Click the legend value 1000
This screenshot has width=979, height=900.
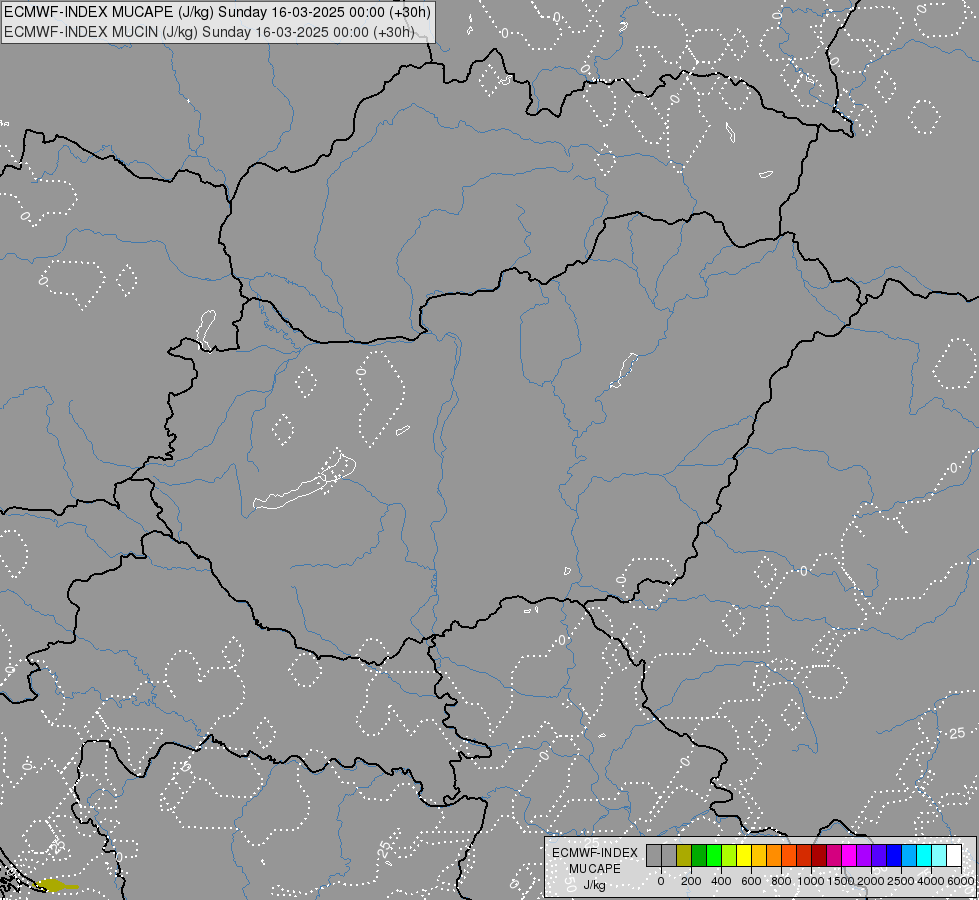[811, 881]
